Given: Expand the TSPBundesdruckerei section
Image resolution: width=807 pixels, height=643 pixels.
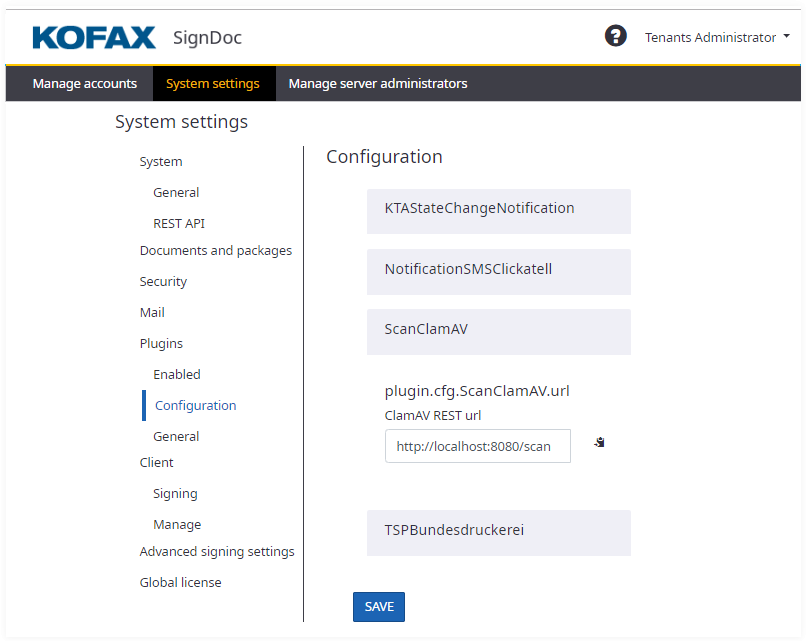Looking at the screenshot, I should coord(498,531).
